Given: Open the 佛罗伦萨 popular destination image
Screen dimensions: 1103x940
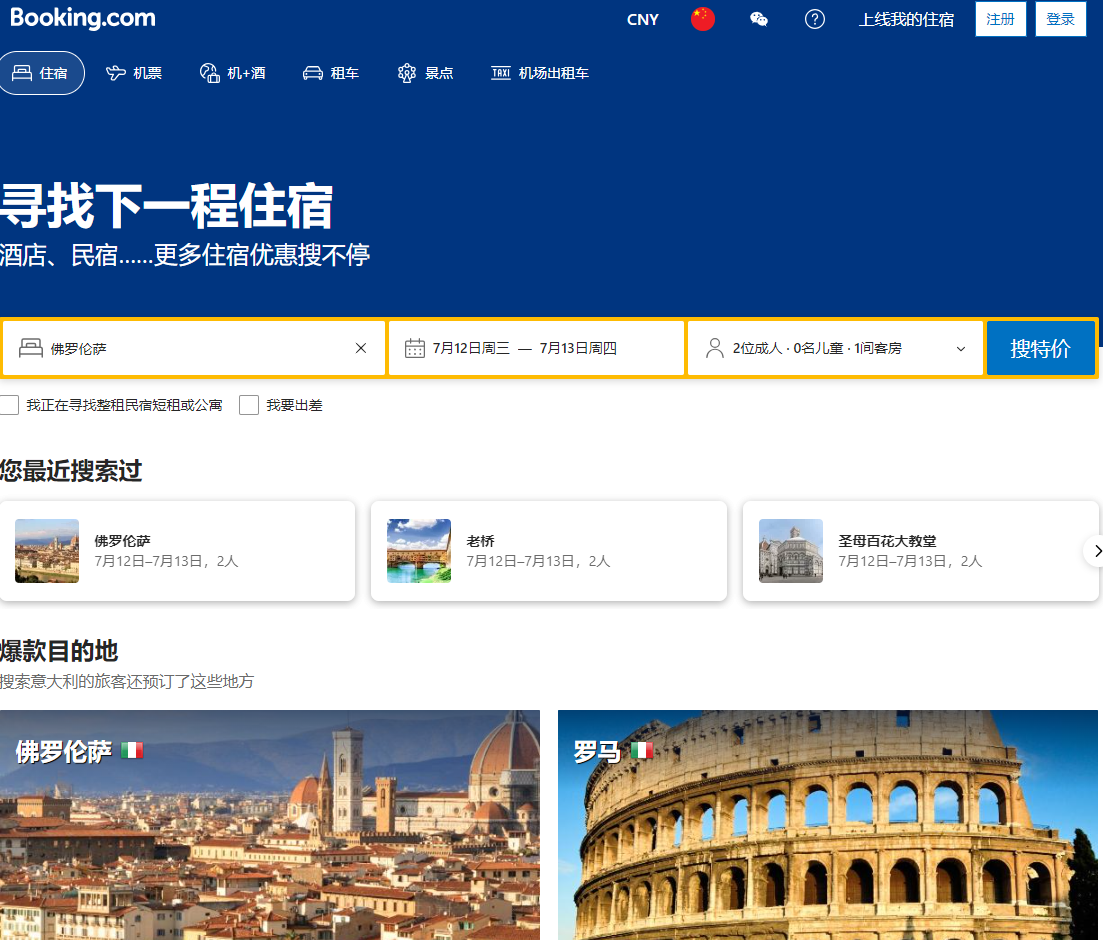Looking at the screenshot, I should 270,825.
